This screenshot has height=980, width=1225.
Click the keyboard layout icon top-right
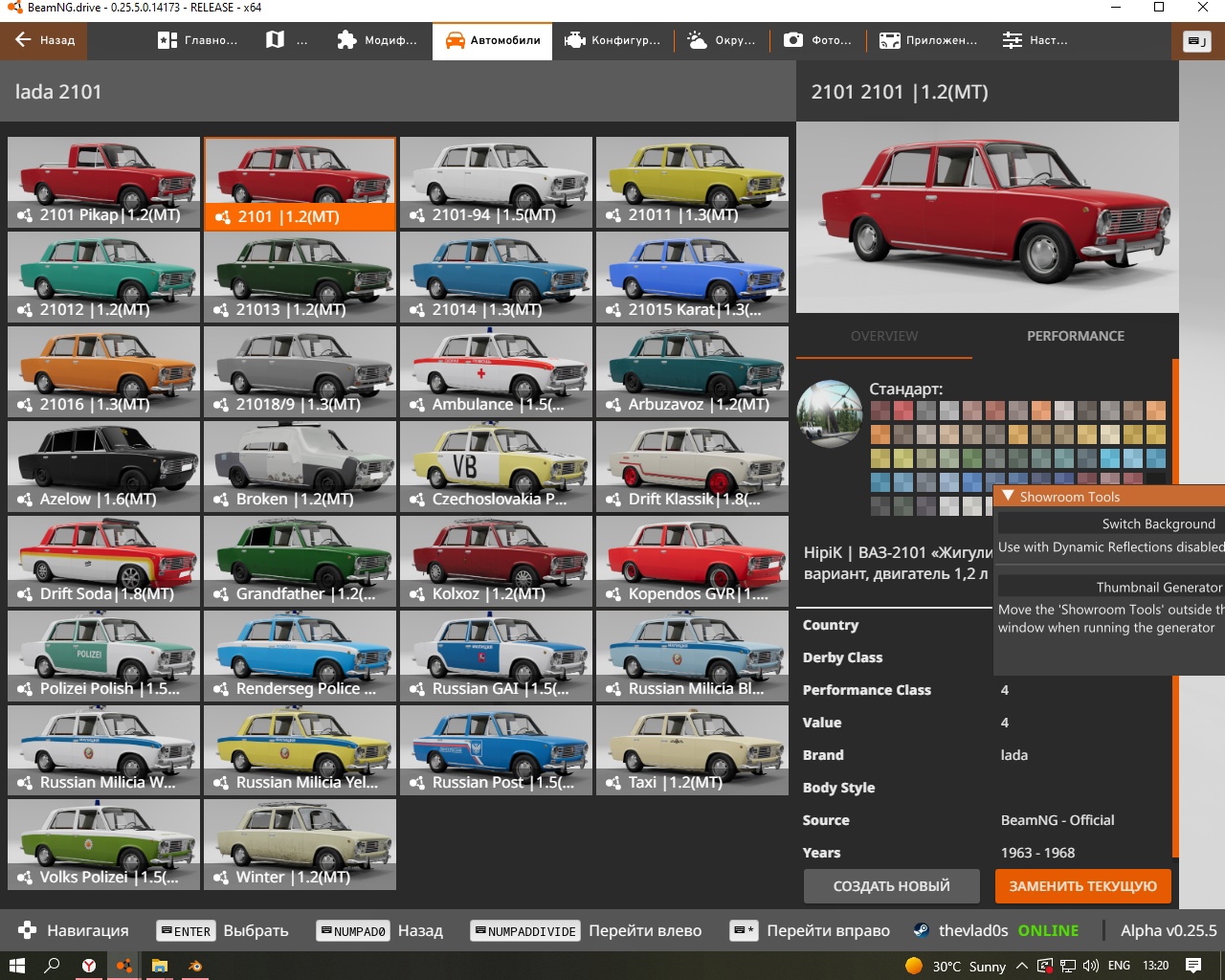(1196, 42)
